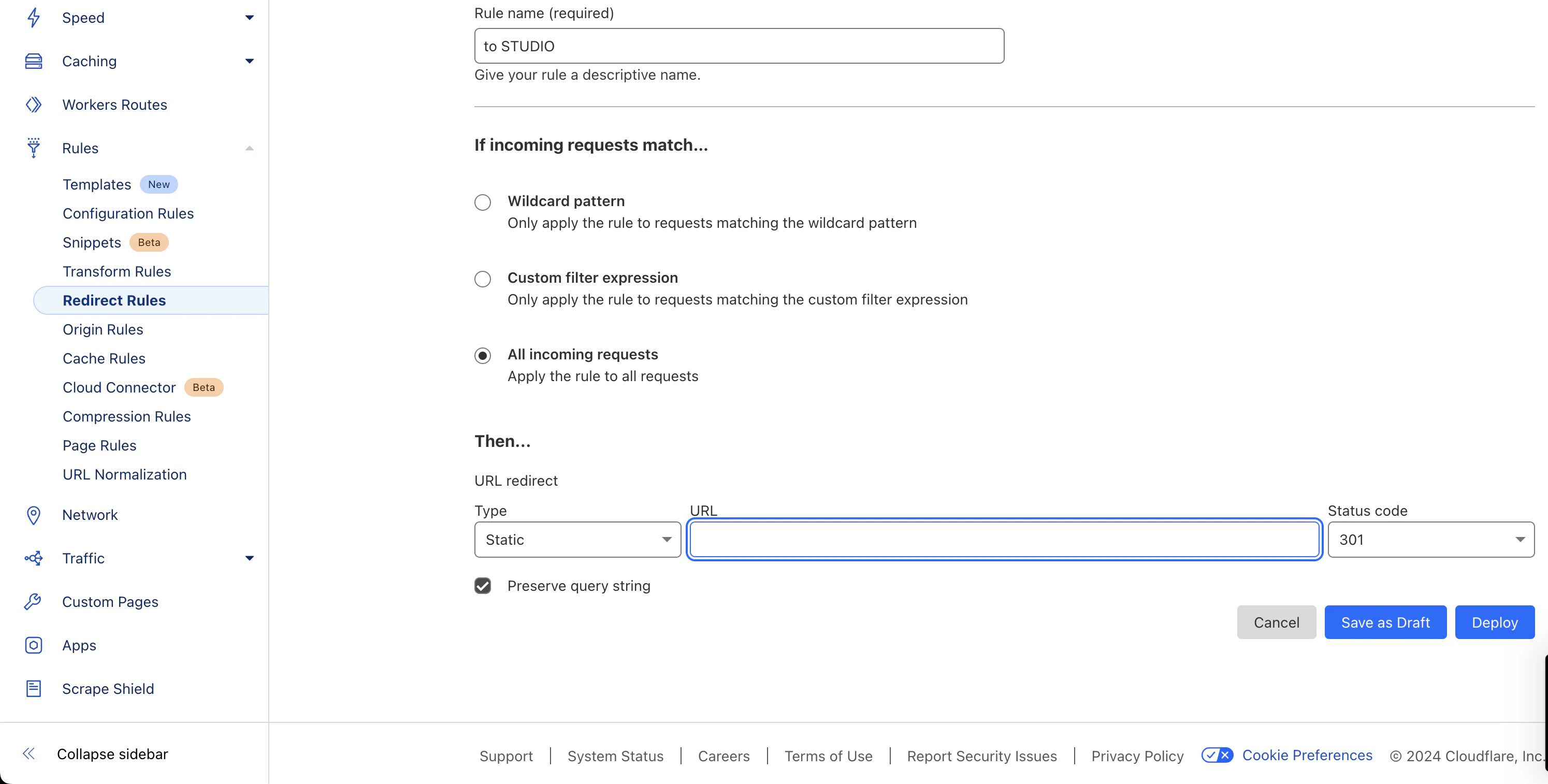Click the Cancel button

point(1277,622)
